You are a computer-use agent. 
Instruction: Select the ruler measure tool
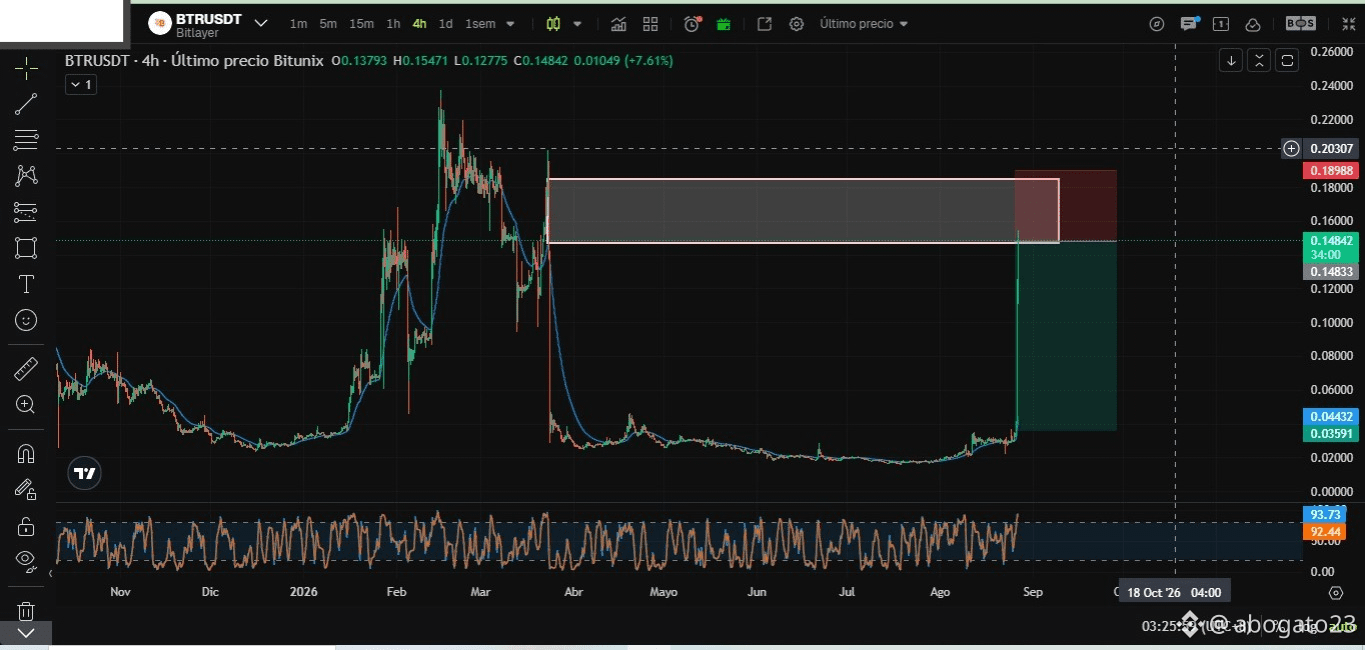(26, 369)
